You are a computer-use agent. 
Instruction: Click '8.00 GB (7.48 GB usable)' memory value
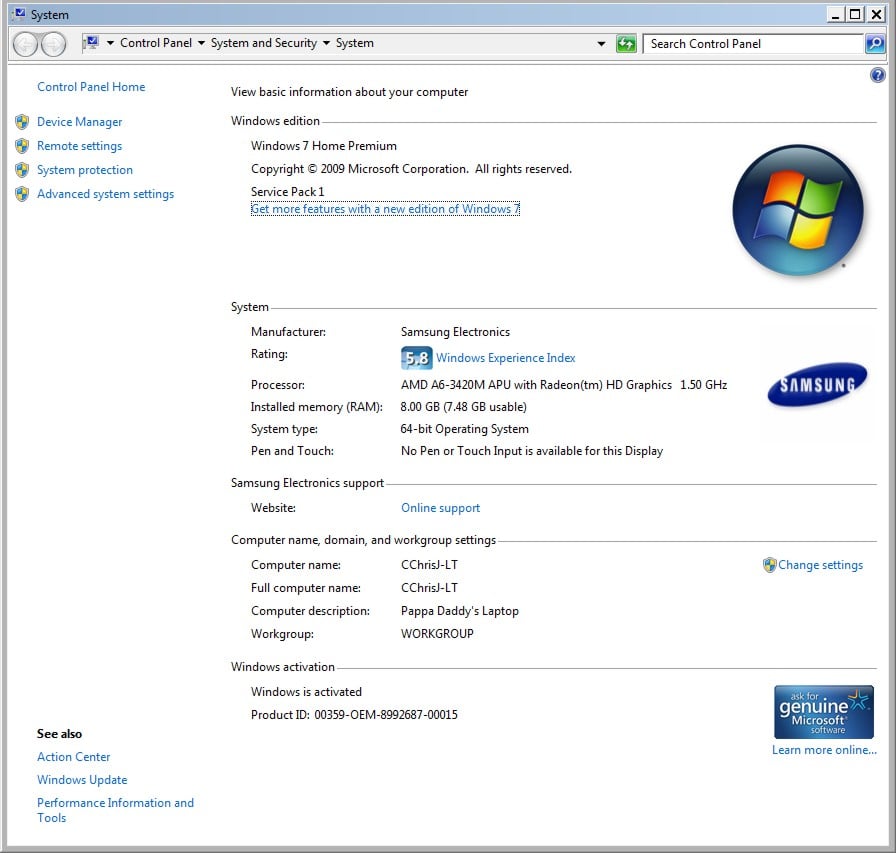click(x=463, y=407)
